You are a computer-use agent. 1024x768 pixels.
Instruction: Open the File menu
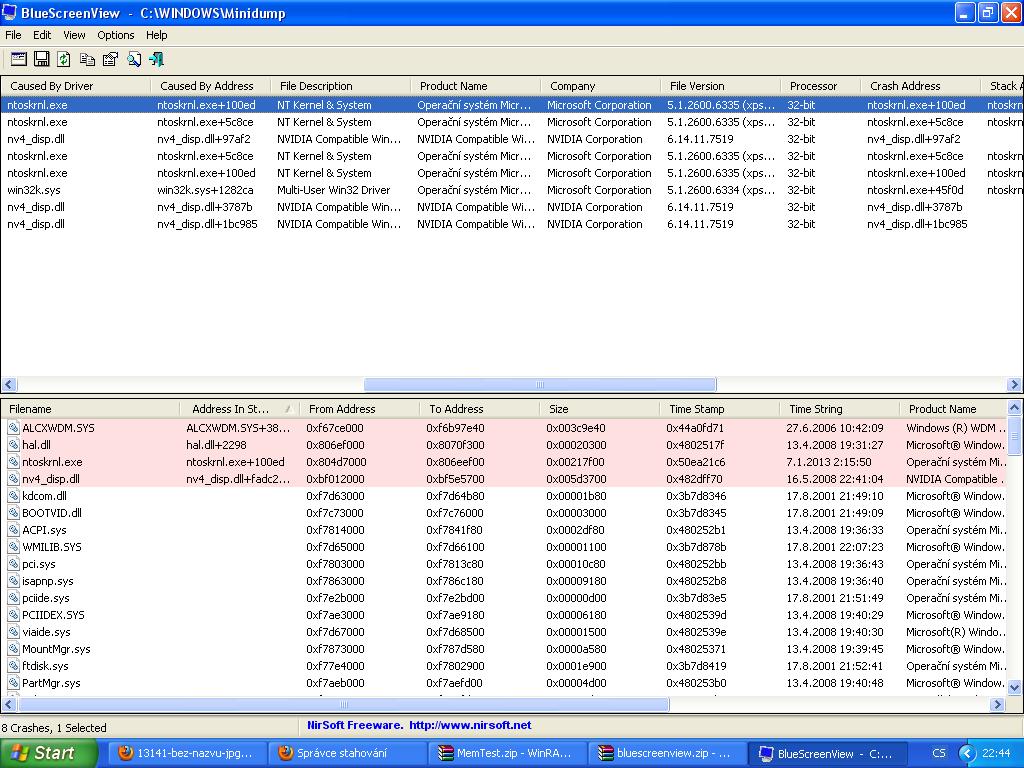pyautogui.click(x=13, y=35)
